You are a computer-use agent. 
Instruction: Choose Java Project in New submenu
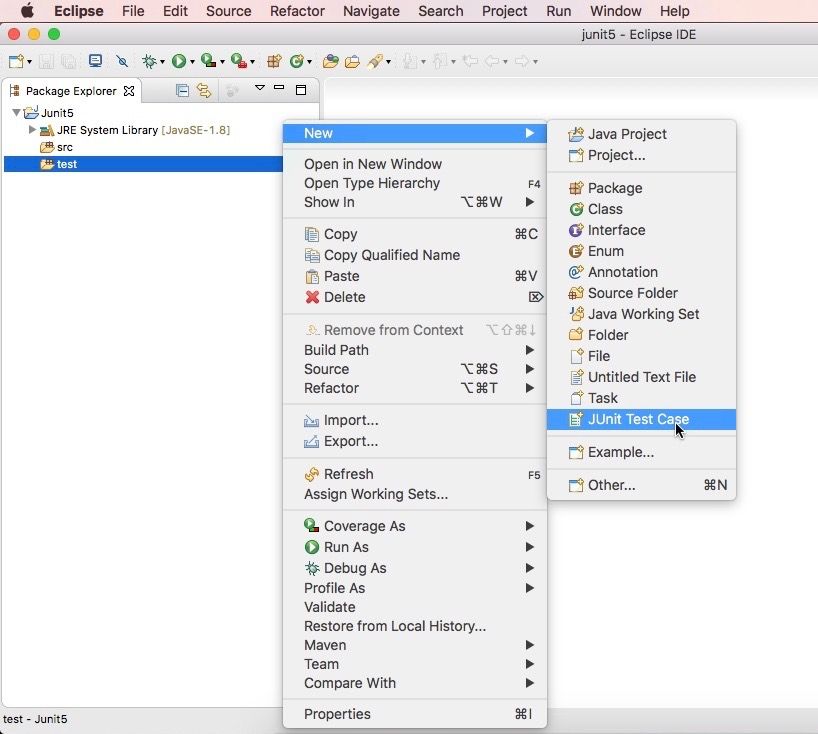point(641,134)
